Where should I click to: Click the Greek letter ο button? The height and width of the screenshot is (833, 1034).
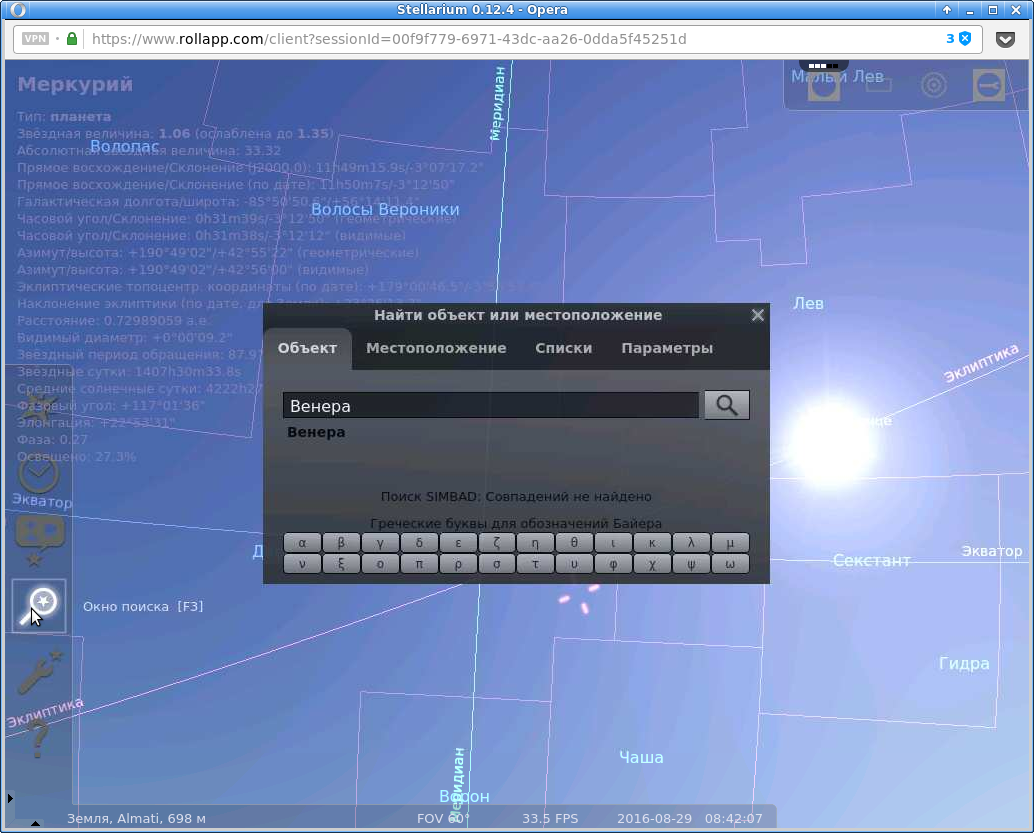(x=380, y=564)
